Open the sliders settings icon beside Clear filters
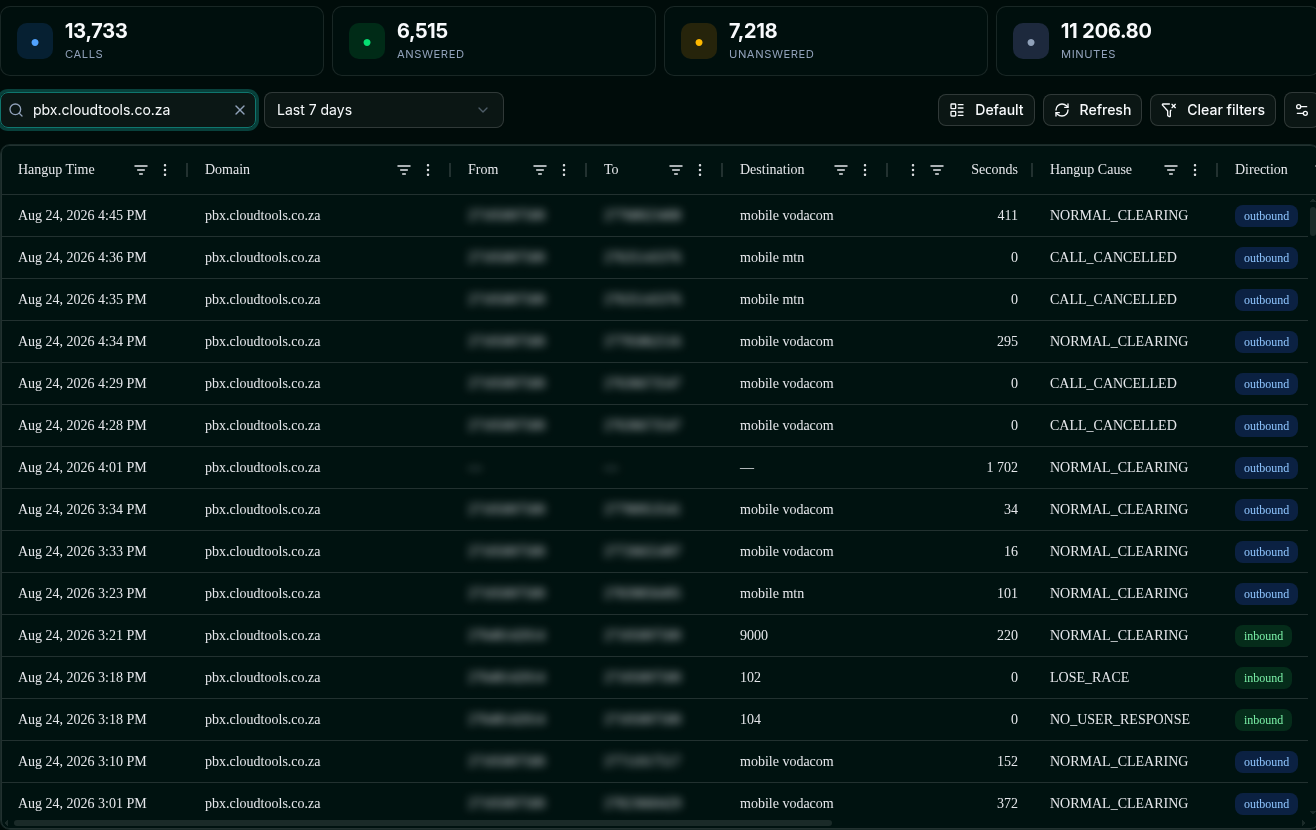This screenshot has height=830, width=1316. tap(1301, 110)
